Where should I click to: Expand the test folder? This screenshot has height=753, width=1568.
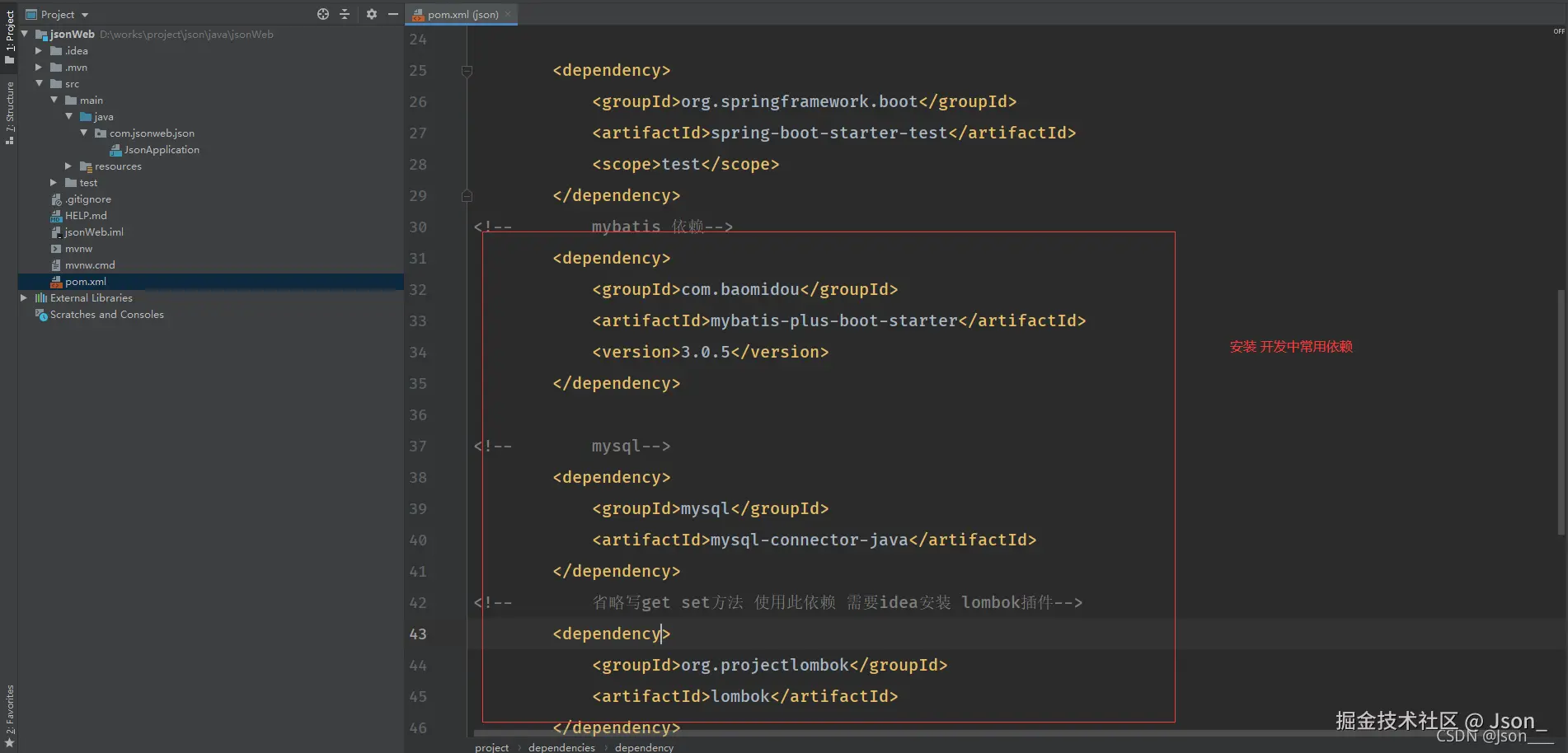pos(54,182)
